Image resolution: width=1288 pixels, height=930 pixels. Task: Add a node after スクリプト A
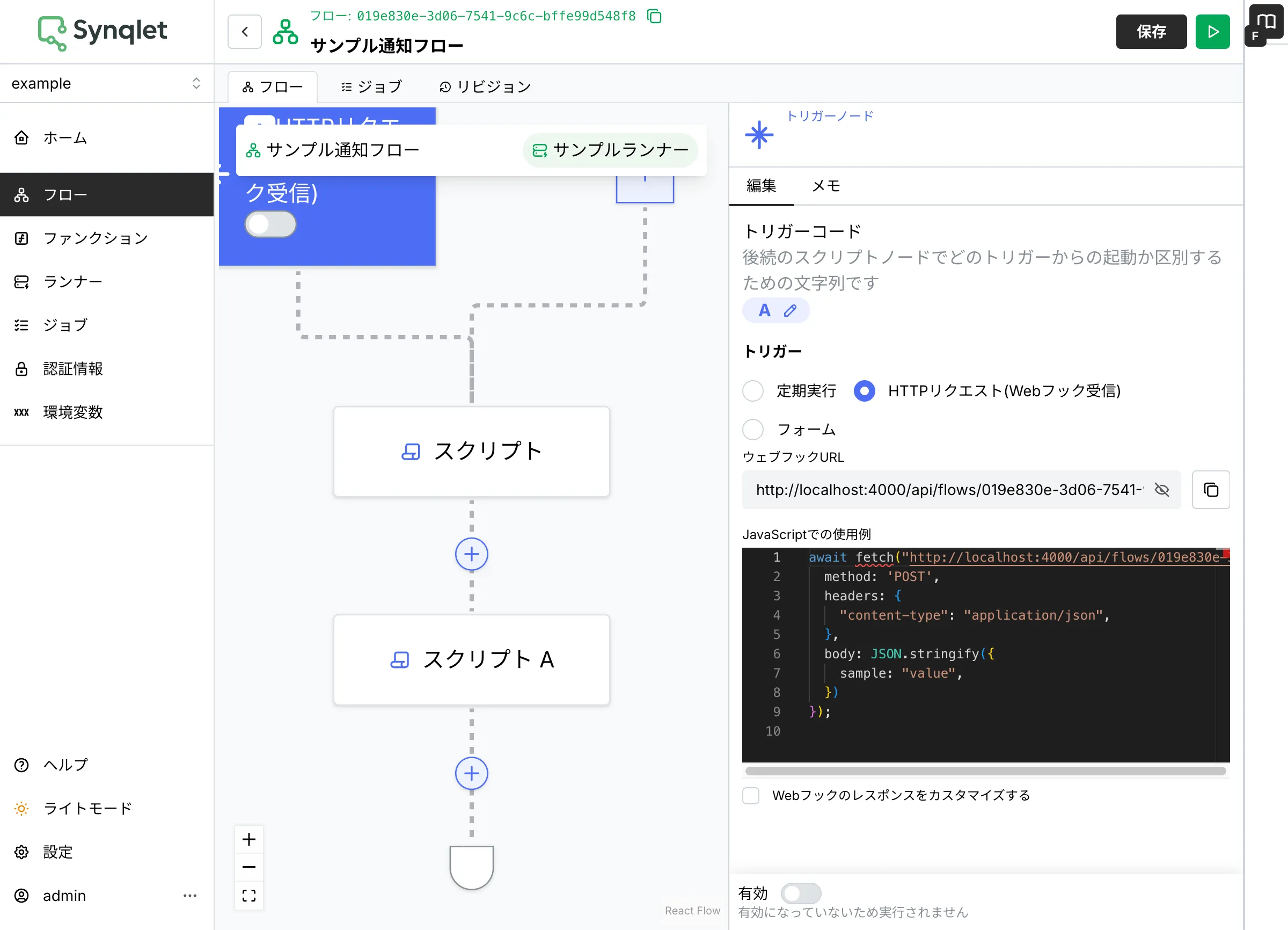[471, 773]
